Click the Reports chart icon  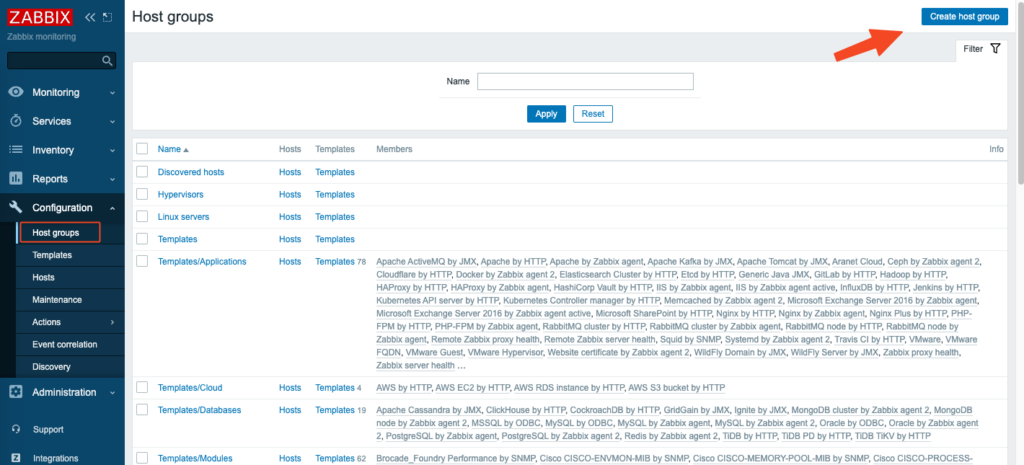pos(16,178)
